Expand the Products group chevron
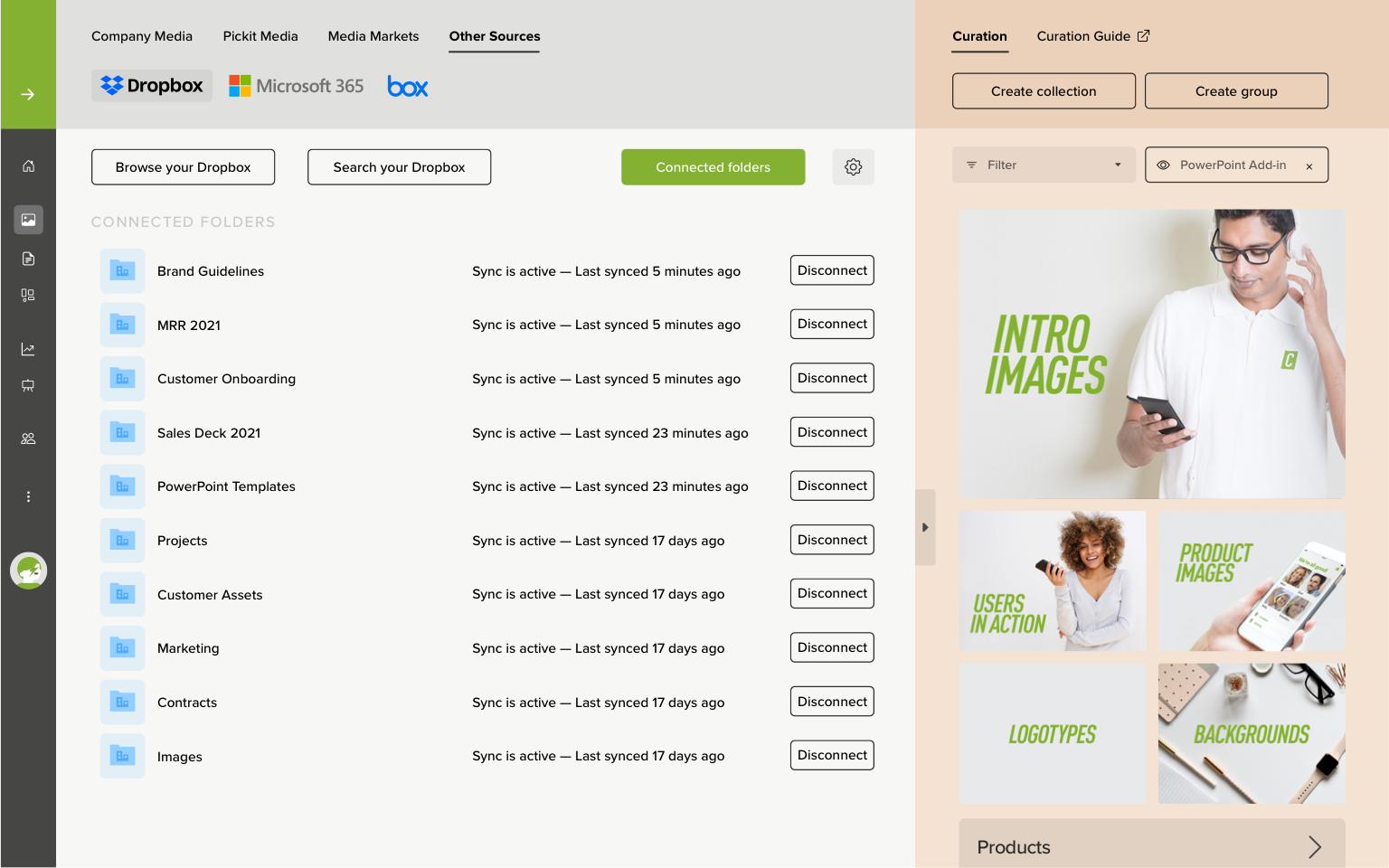Screen dimensions: 1389x868 click(x=1314, y=847)
